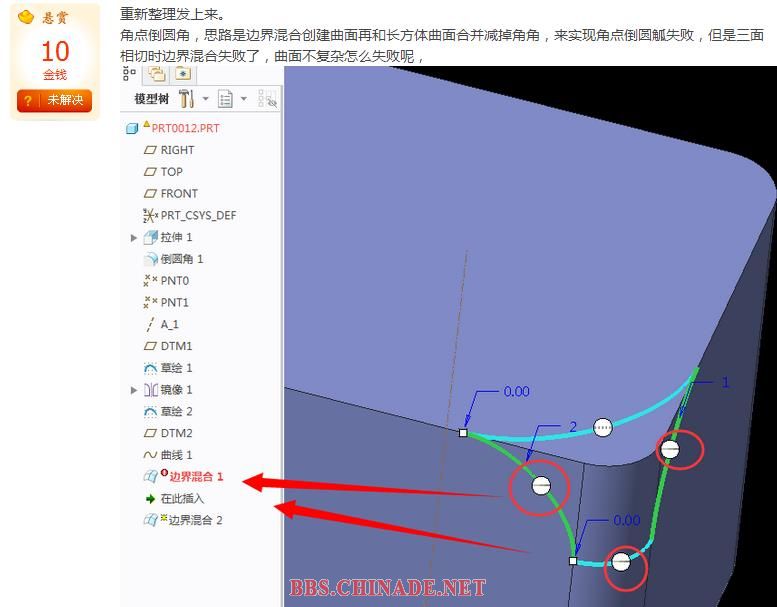Click the DTM2 plane icon

150,434
